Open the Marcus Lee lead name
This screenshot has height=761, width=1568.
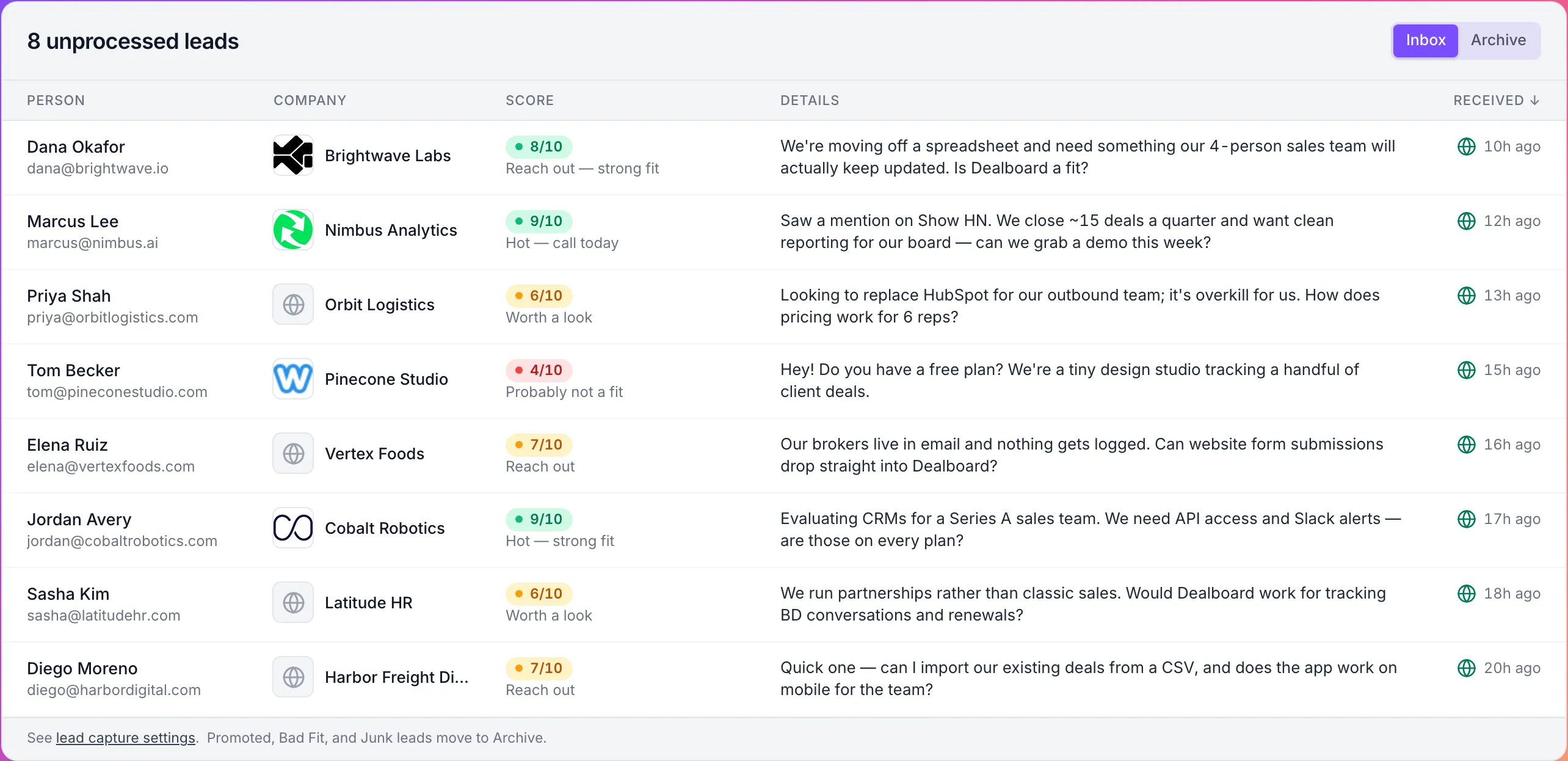pyautogui.click(x=73, y=221)
